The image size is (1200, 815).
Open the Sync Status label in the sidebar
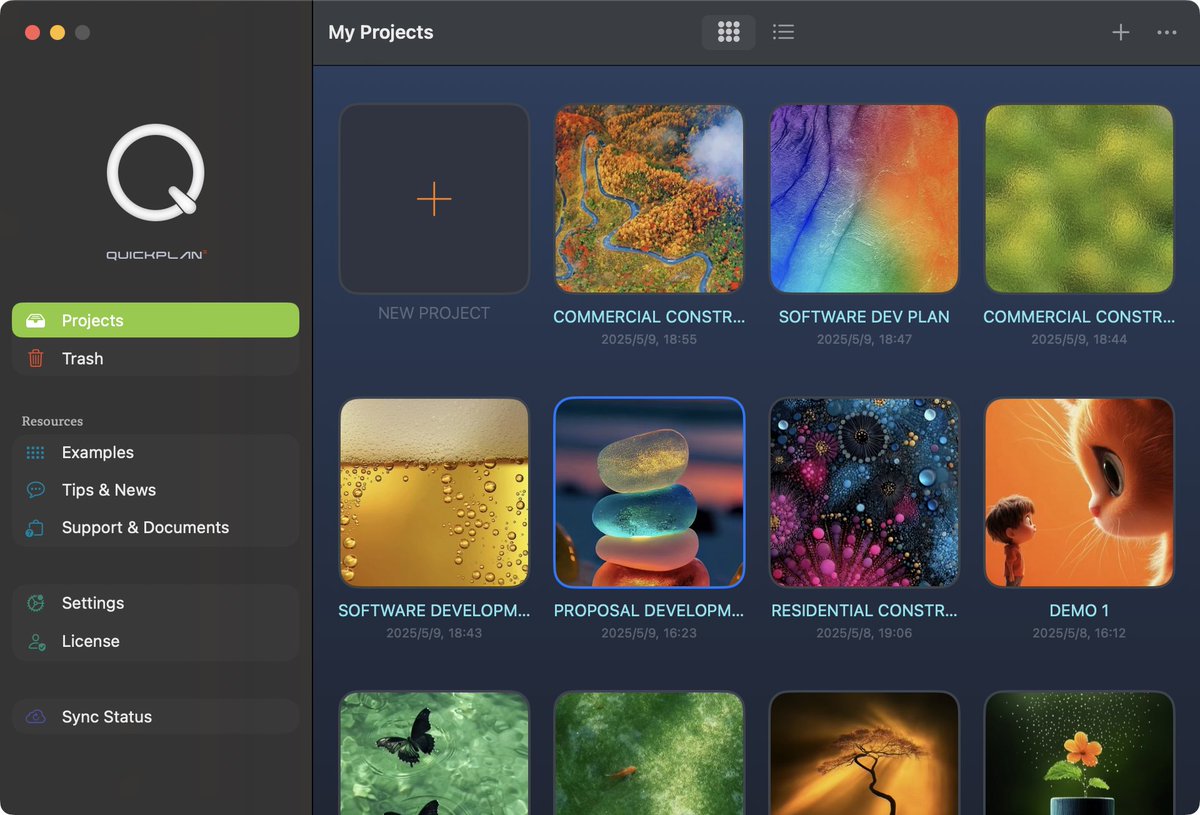click(x=107, y=717)
